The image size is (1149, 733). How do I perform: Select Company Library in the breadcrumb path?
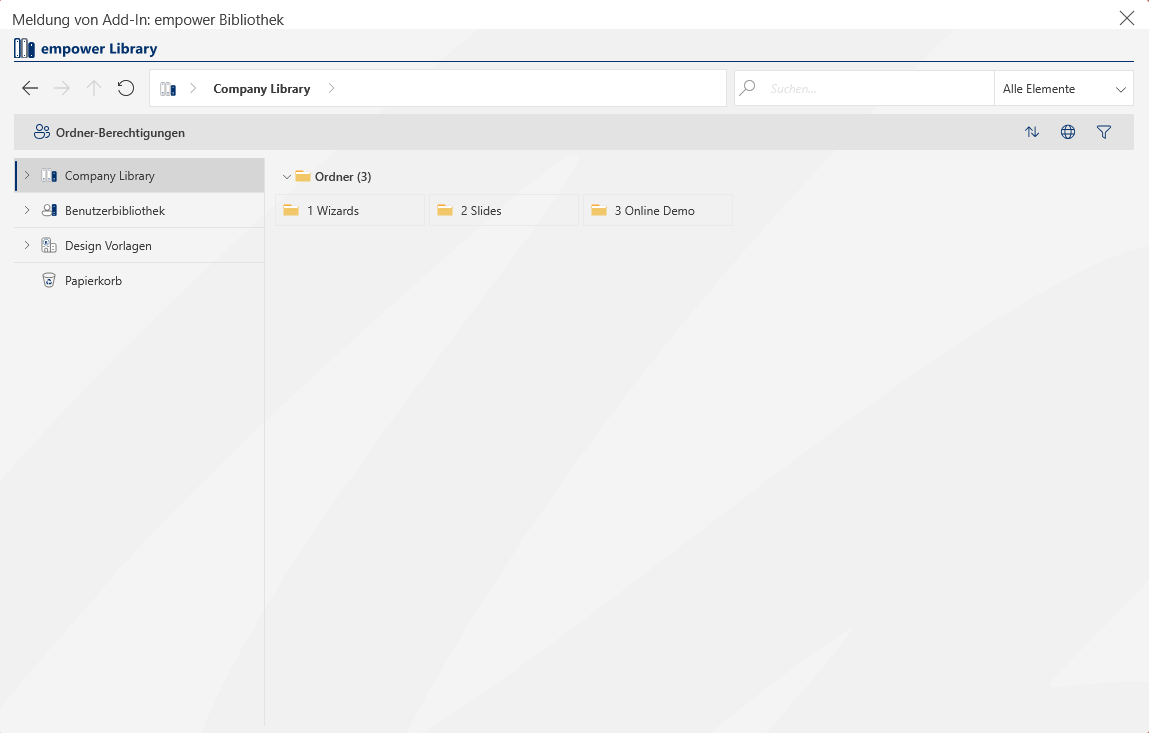click(262, 89)
